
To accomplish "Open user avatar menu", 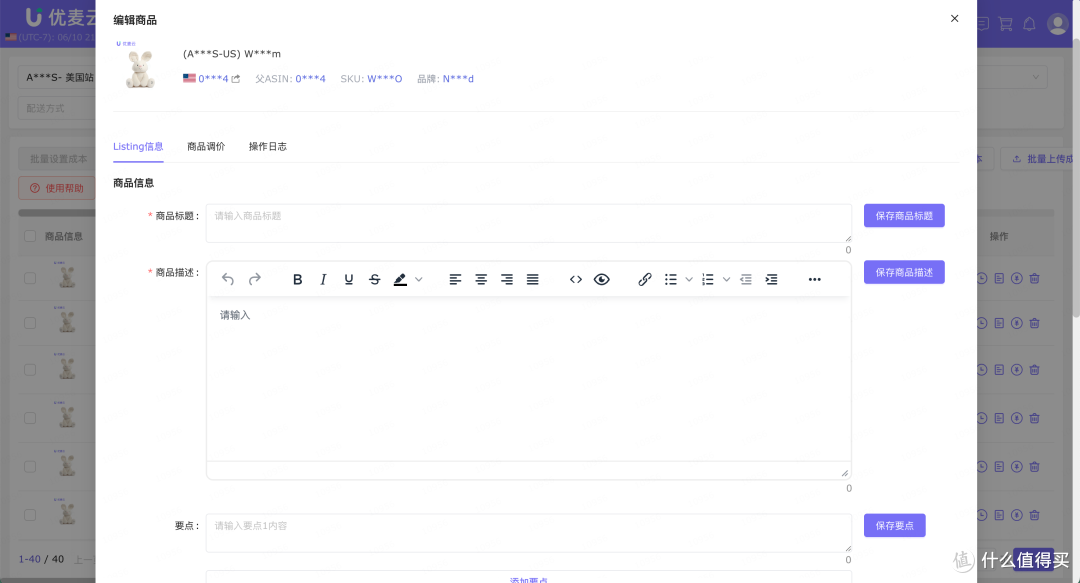I will pos(1057,24).
